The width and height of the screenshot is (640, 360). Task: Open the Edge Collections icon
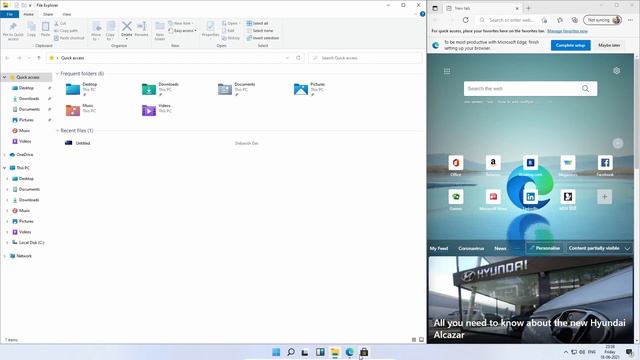pyautogui.click(x=575, y=20)
